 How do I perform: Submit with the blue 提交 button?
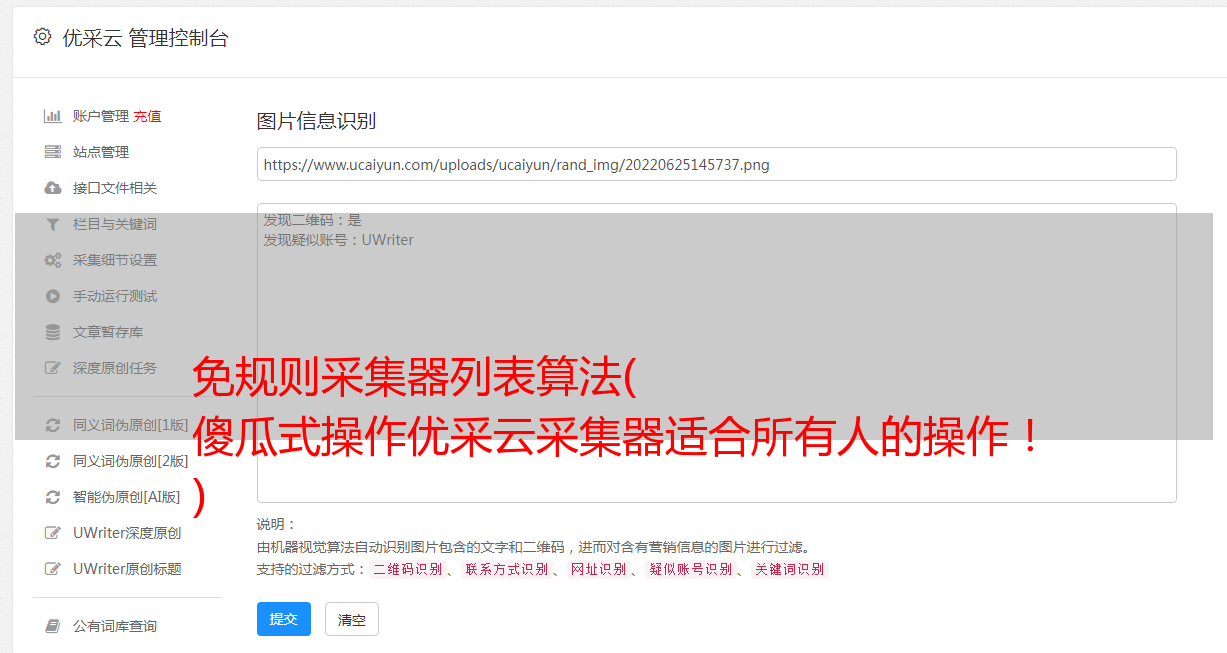point(284,619)
